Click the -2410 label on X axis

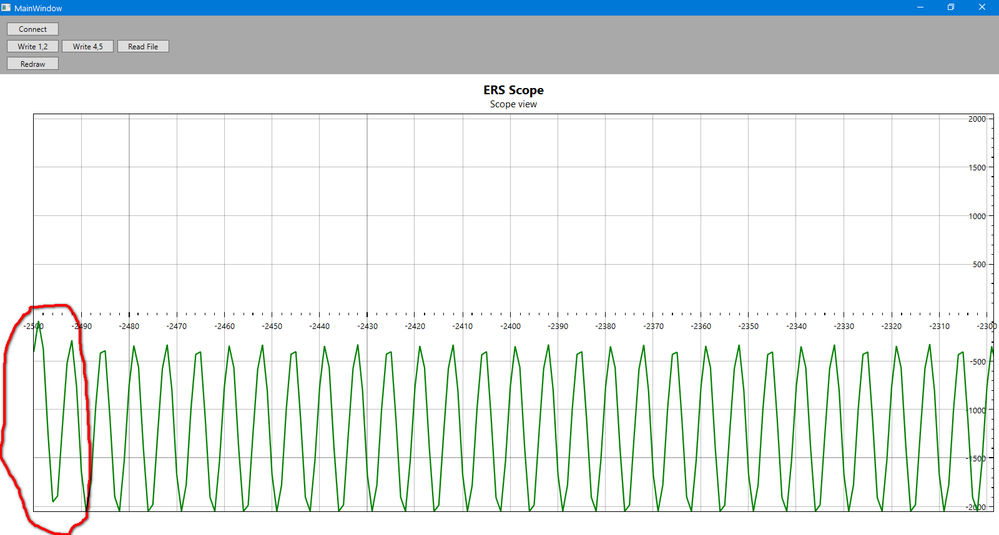463,326
